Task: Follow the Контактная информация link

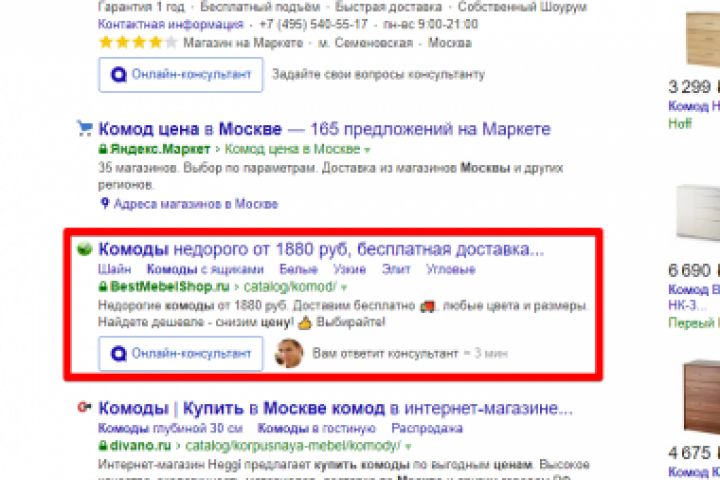Action: coord(170,24)
